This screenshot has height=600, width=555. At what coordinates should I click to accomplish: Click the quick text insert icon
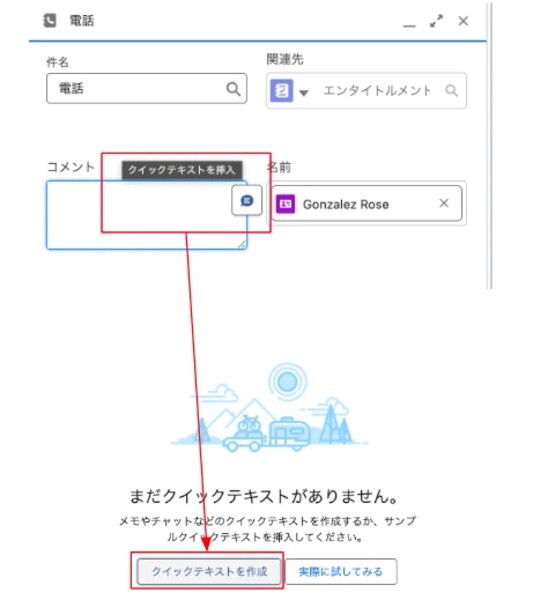tap(247, 200)
